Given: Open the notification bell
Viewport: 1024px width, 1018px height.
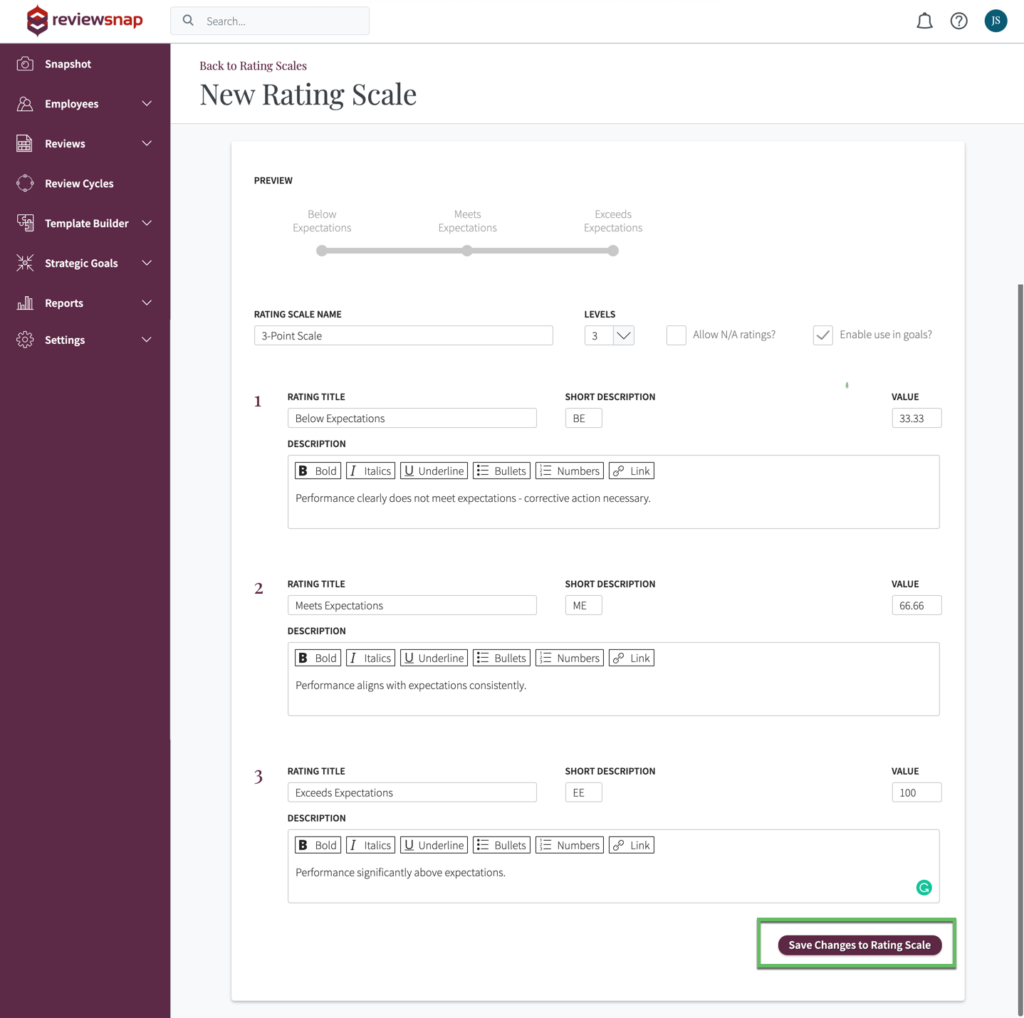Looking at the screenshot, I should click(924, 20).
